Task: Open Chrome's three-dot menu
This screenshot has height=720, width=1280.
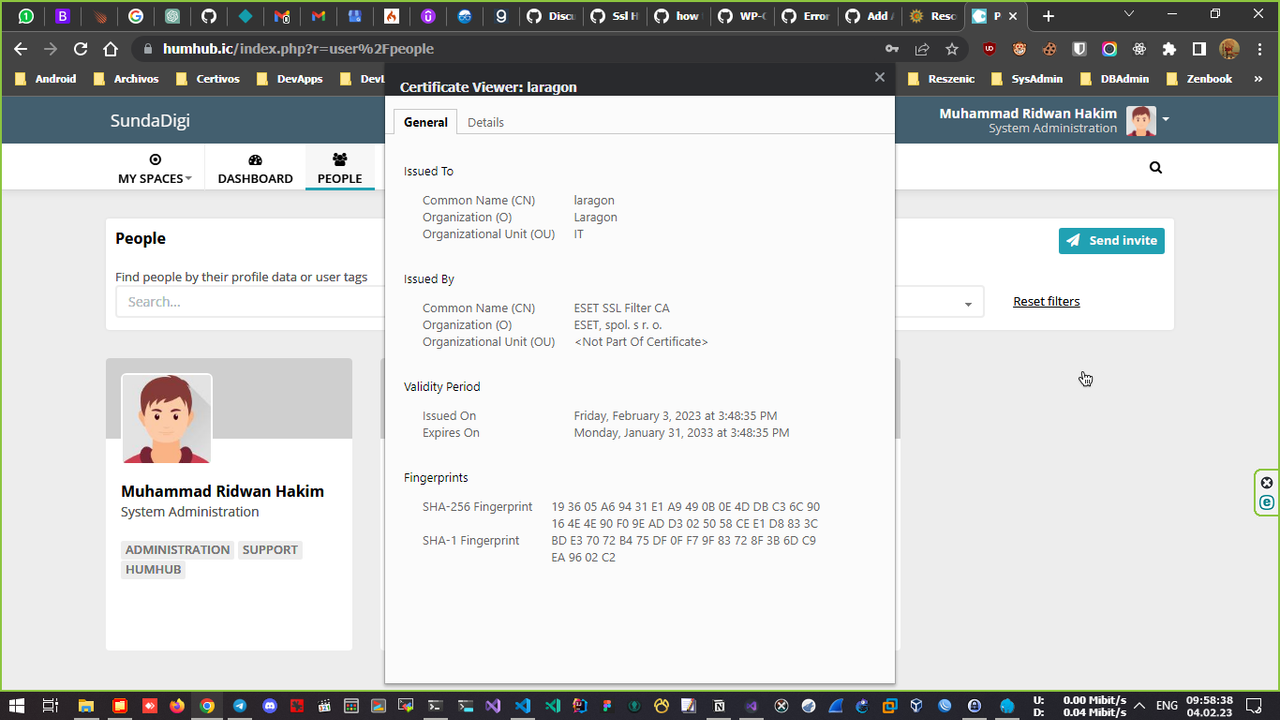Action: [1259, 49]
